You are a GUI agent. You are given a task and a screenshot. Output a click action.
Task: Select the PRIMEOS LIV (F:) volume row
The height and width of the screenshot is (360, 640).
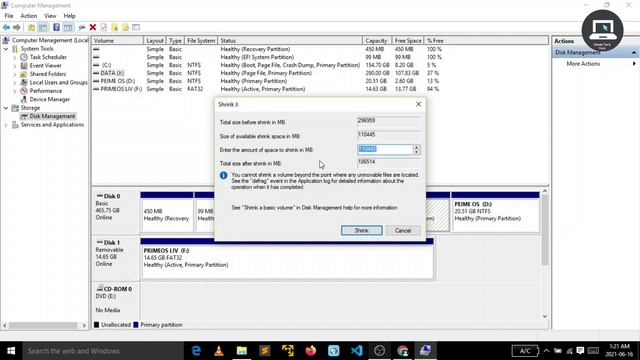pos(268,89)
